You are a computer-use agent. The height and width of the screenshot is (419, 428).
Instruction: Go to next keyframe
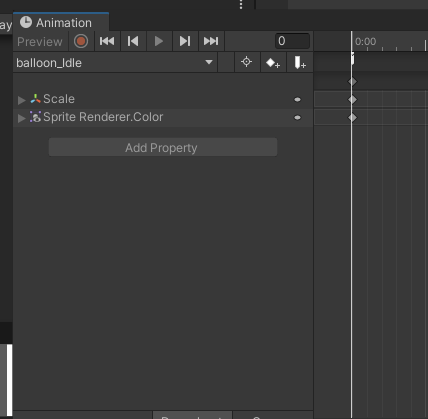point(185,41)
